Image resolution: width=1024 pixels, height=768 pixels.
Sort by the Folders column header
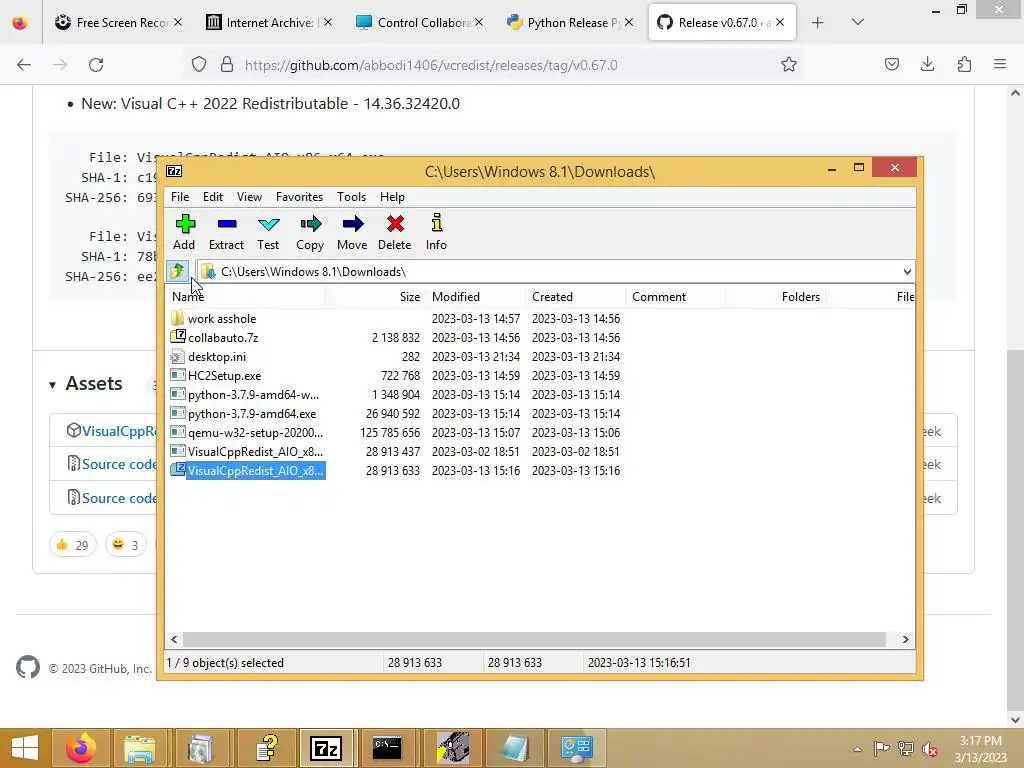[775, 296]
